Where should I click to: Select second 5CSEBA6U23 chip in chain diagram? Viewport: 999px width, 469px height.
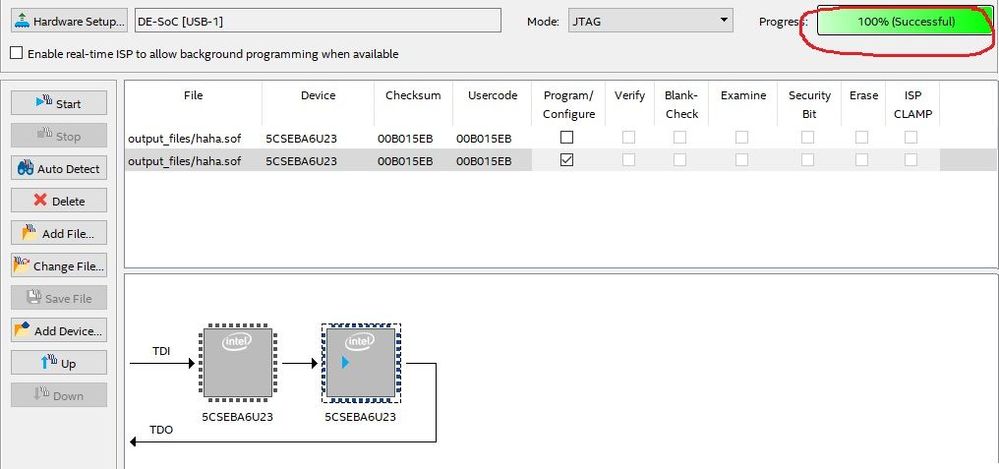[359, 363]
